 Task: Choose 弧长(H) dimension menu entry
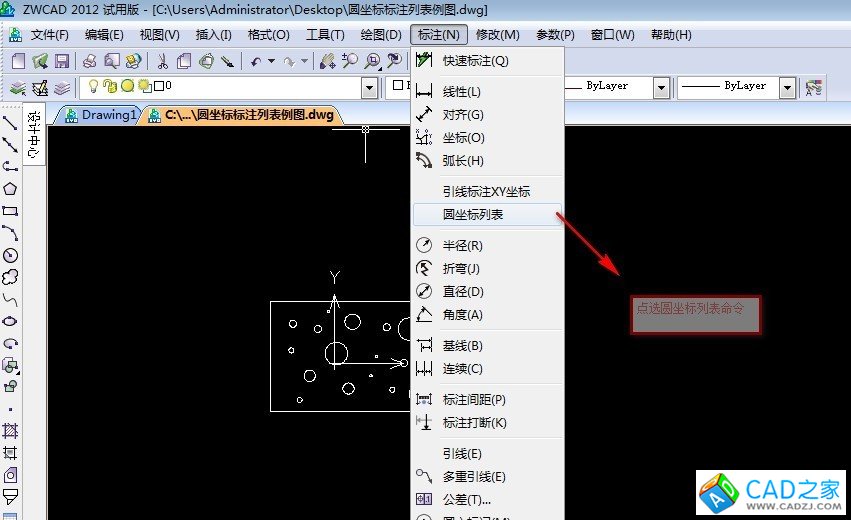pos(487,161)
